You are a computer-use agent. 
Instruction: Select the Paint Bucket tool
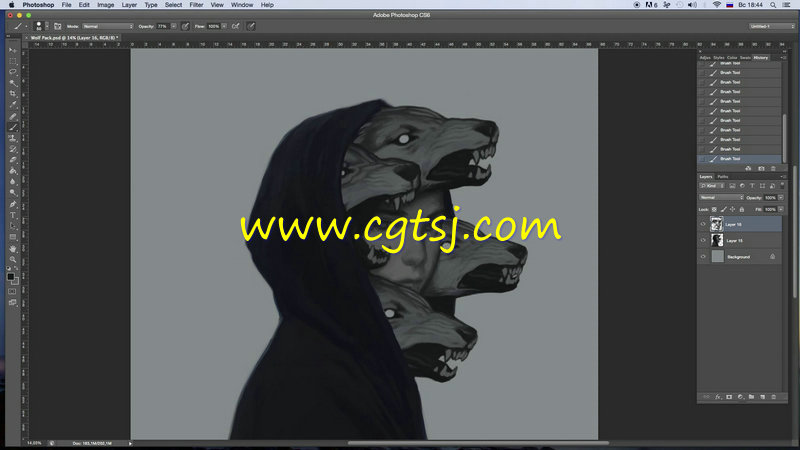coord(13,171)
